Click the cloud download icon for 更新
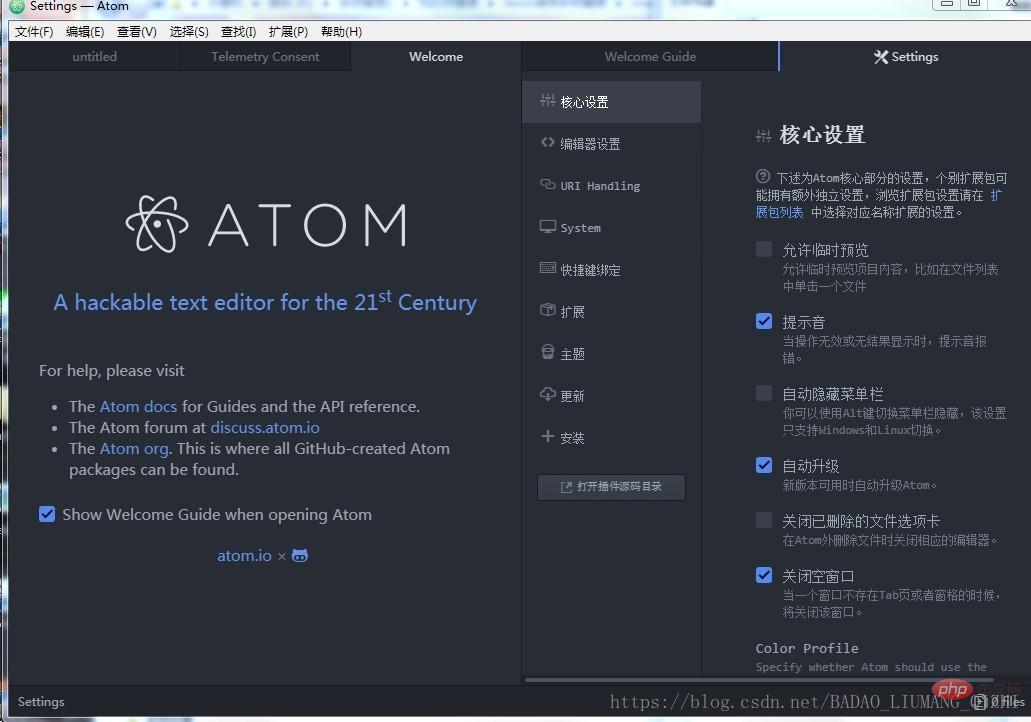This screenshot has width=1031, height=722. pos(547,395)
